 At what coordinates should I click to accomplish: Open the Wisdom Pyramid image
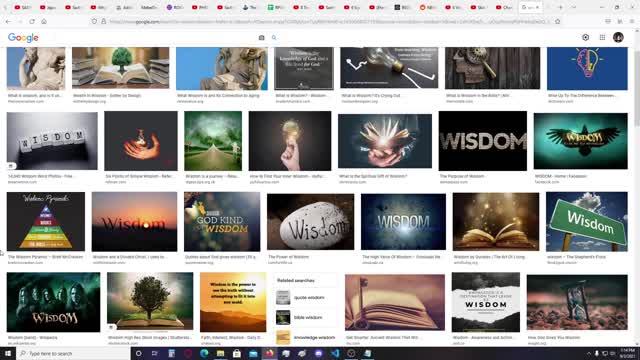(x=46, y=222)
